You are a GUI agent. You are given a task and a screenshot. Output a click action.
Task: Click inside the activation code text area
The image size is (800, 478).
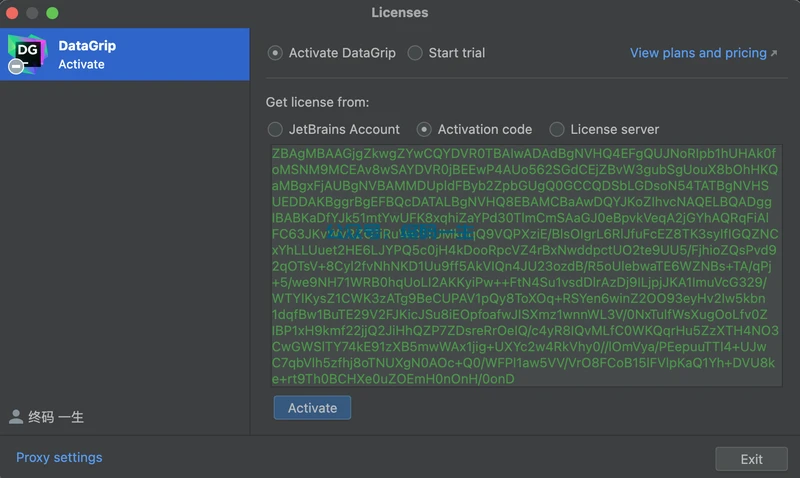tap(524, 267)
